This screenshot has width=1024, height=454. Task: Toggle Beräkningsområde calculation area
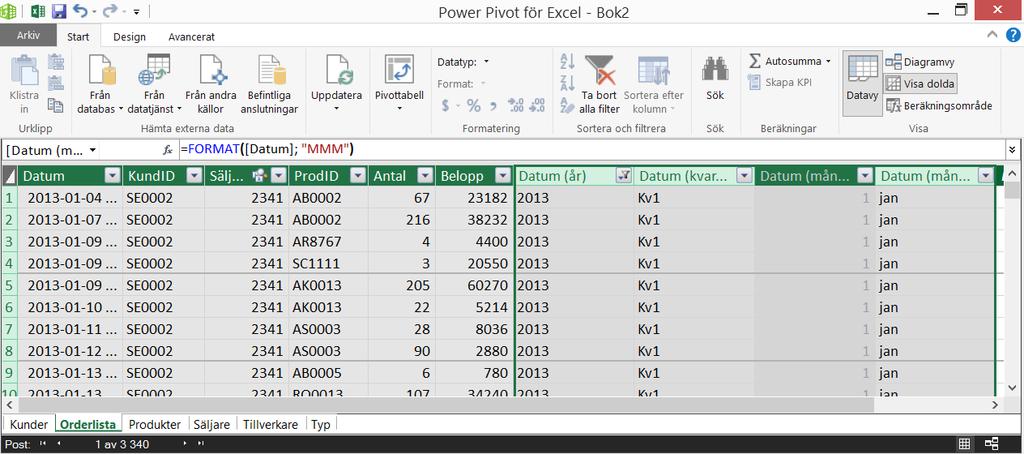[939, 105]
